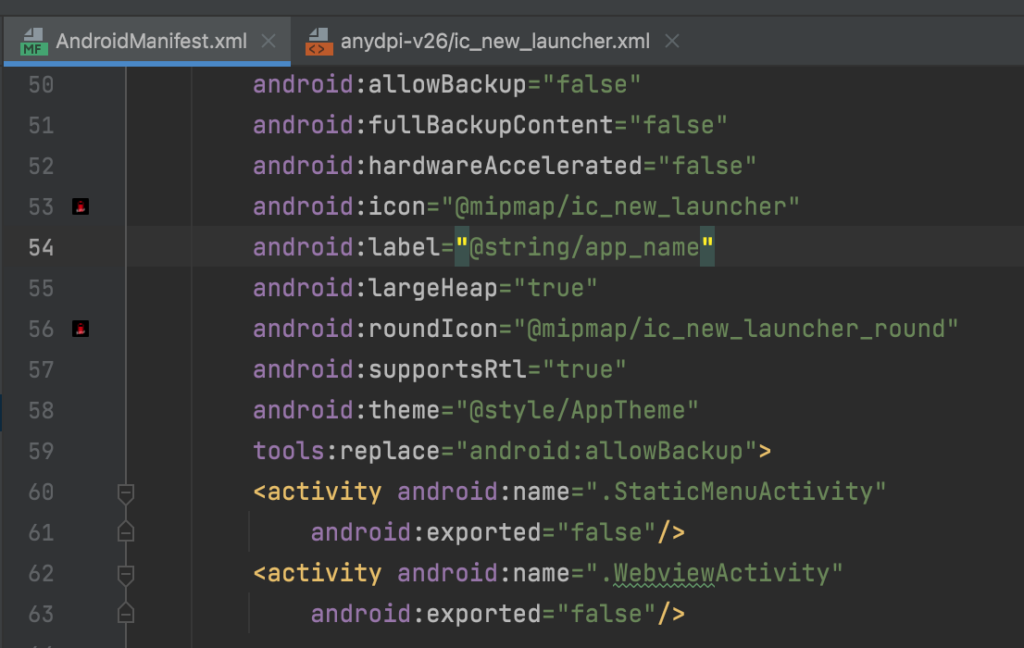
Task: Click line number 54 in the gutter
Action: tap(41, 247)
